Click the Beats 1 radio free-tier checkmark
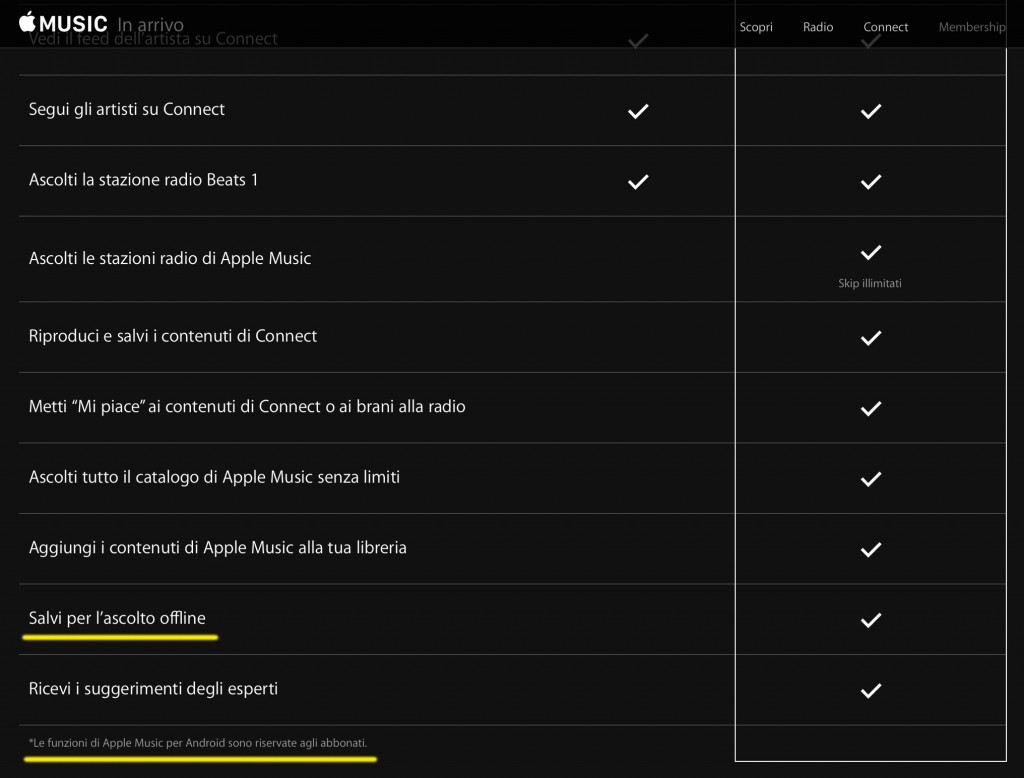1024x778 pixels. [637, 181]
